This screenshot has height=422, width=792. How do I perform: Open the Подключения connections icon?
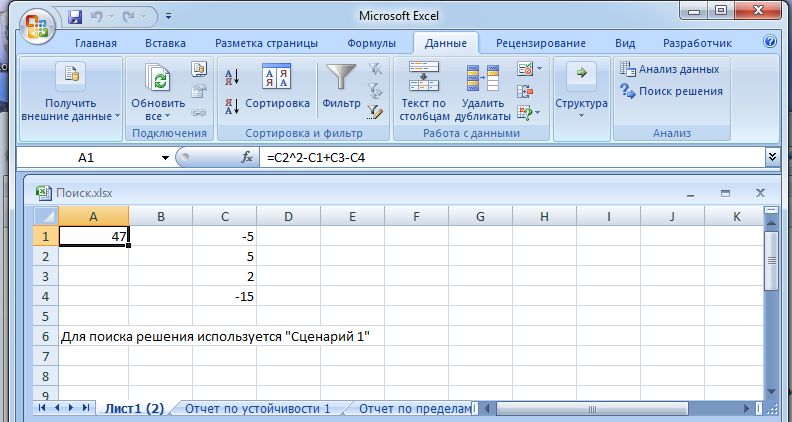199,69
